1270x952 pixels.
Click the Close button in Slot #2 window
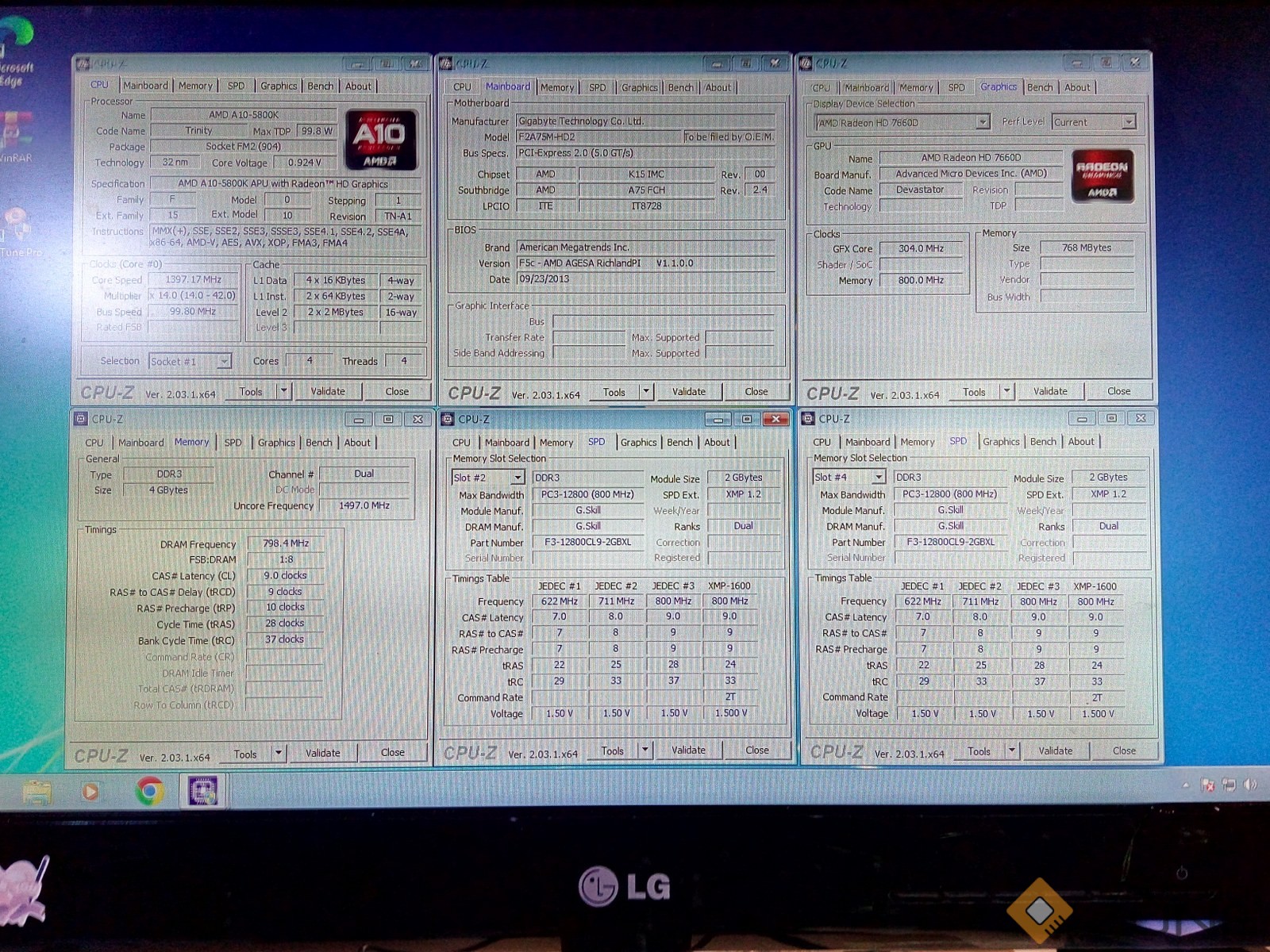[x=756, y=750]
